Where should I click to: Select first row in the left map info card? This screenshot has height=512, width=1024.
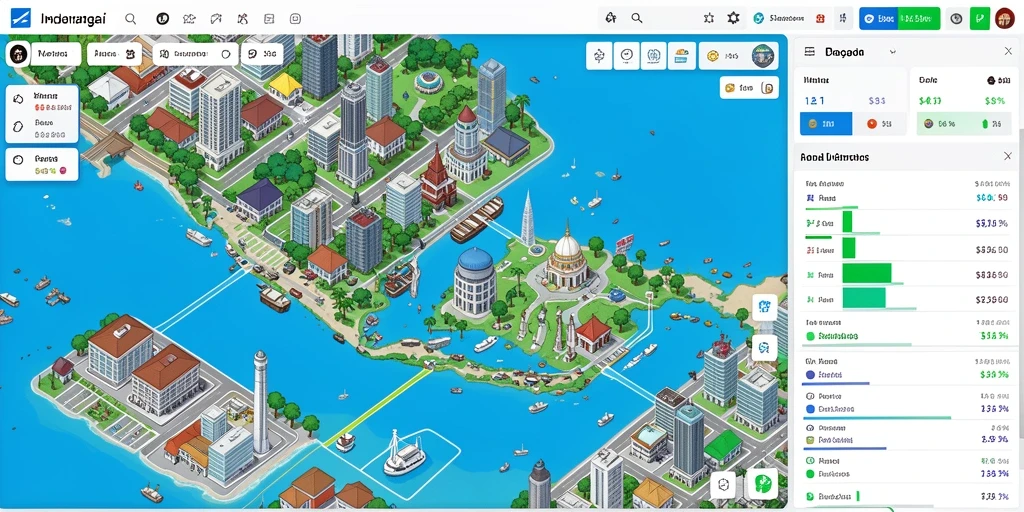42,101
